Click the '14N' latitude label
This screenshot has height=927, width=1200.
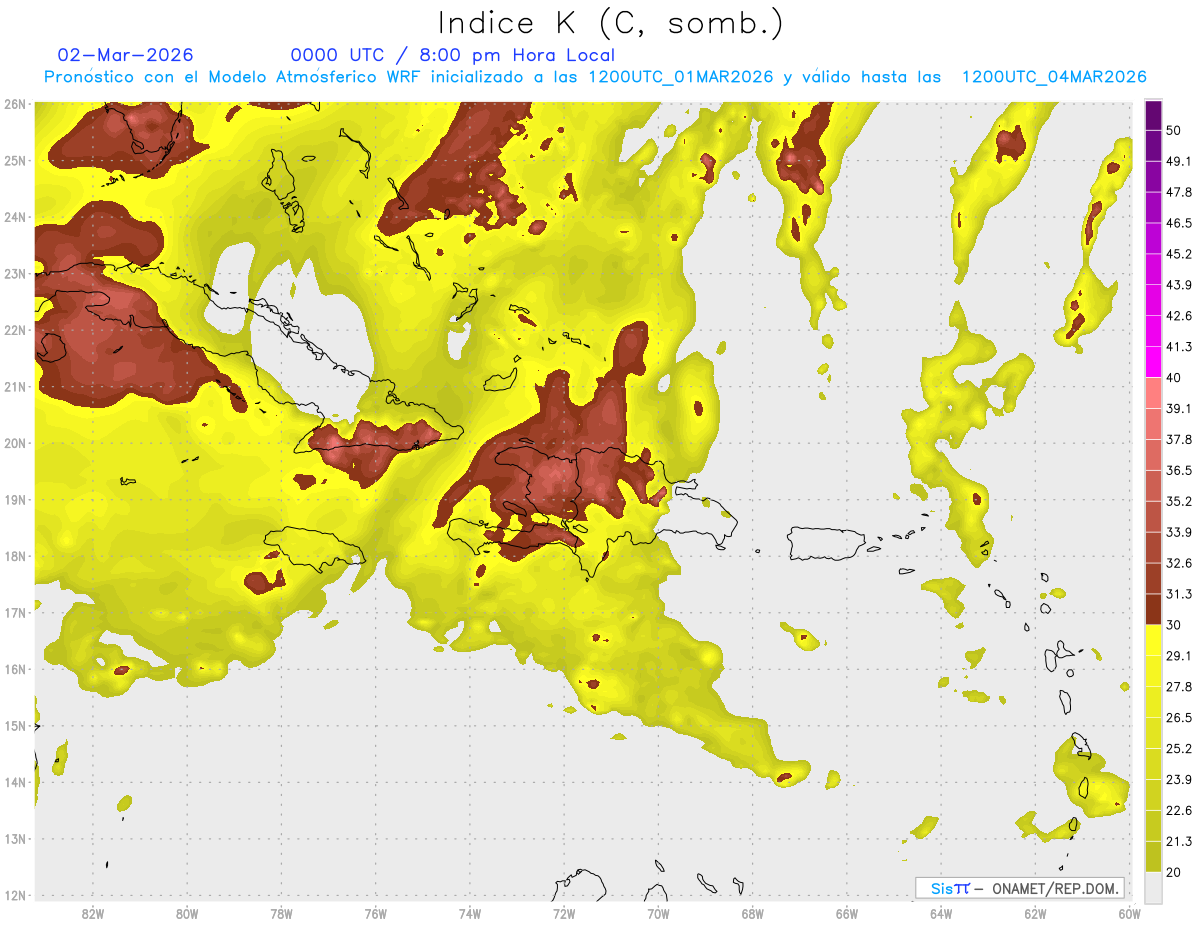coord(15,782)
